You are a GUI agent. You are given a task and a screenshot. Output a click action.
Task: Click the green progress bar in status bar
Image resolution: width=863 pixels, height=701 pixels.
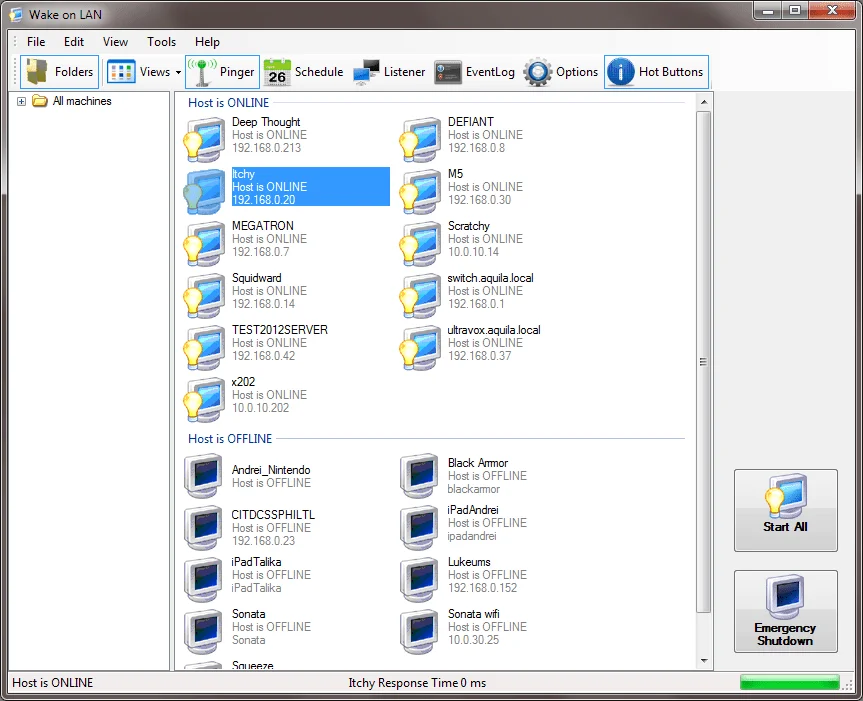(x=789, y=682)
